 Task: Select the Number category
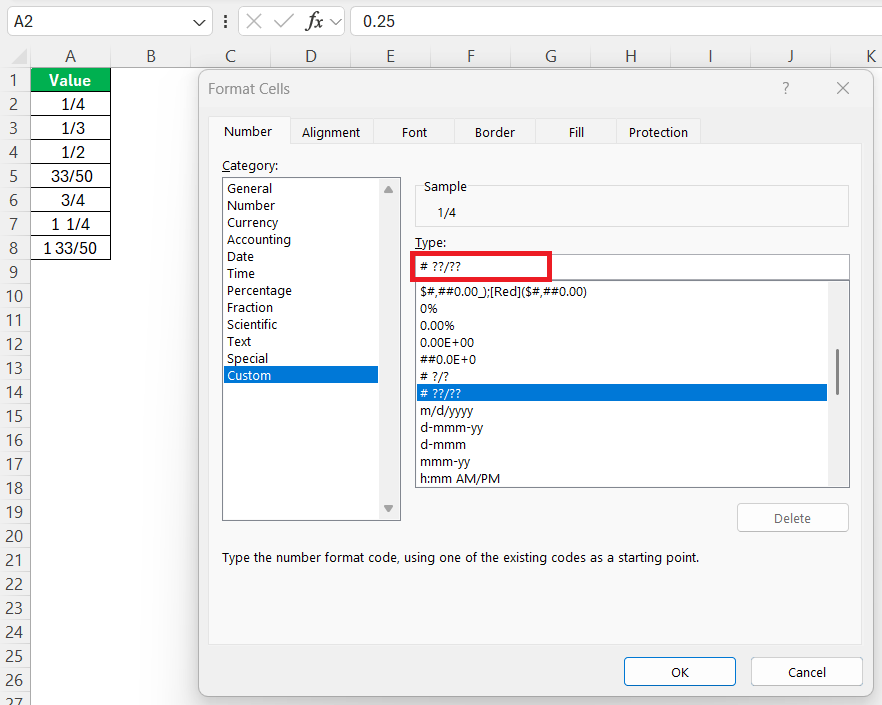(301, 205)
